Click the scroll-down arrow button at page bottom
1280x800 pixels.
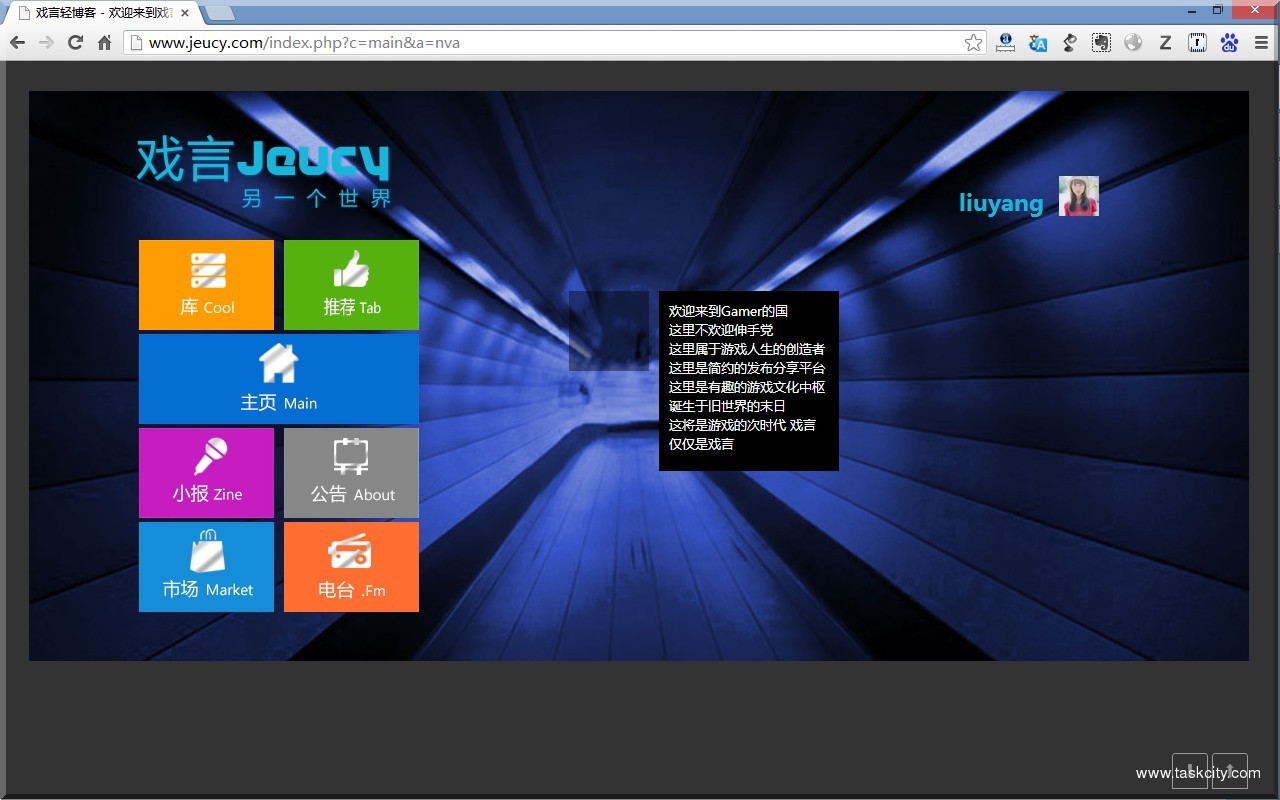tap(1190, 771)
